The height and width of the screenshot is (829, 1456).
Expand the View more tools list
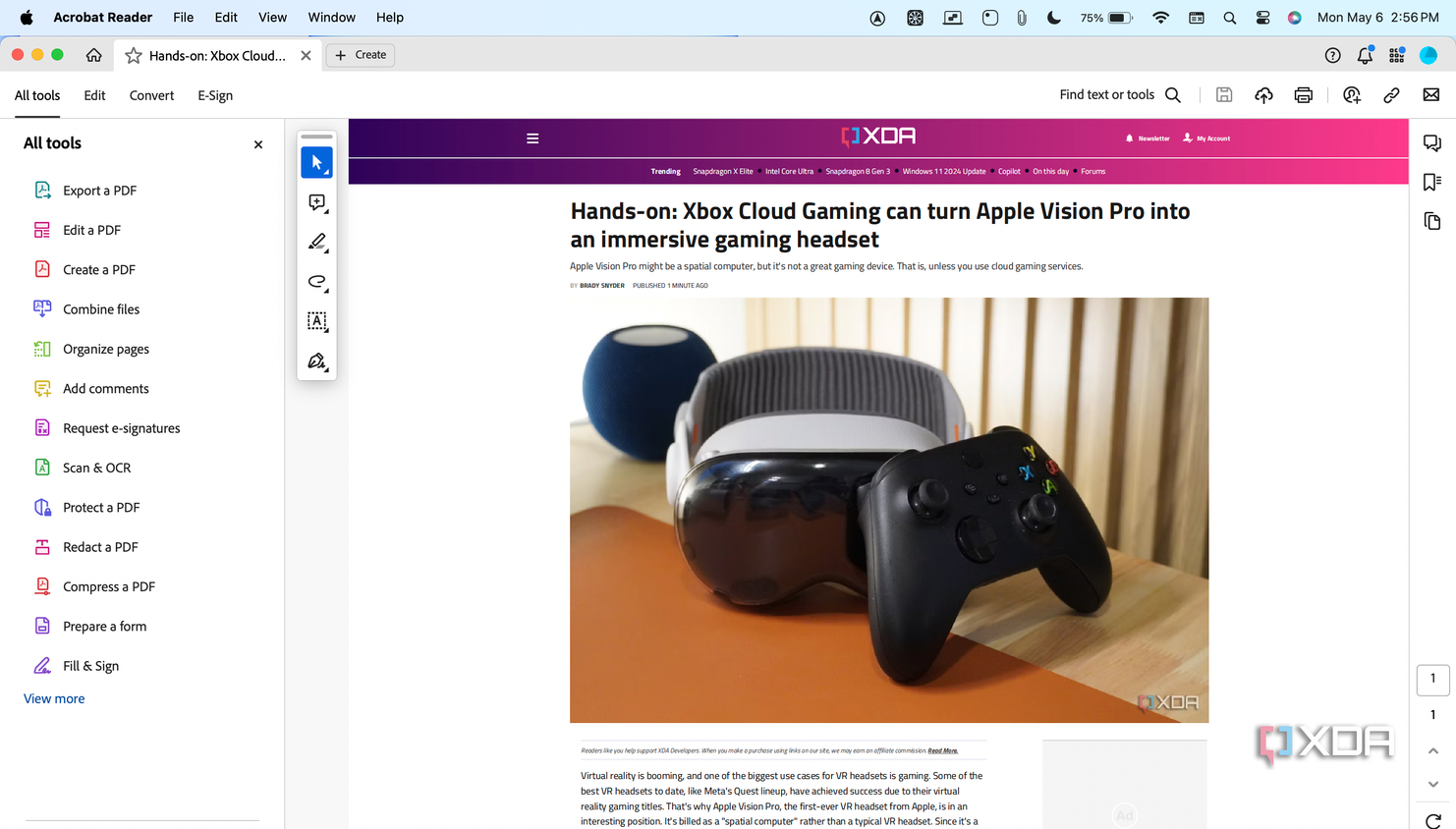pyautogui.click(x=54, y=698)
